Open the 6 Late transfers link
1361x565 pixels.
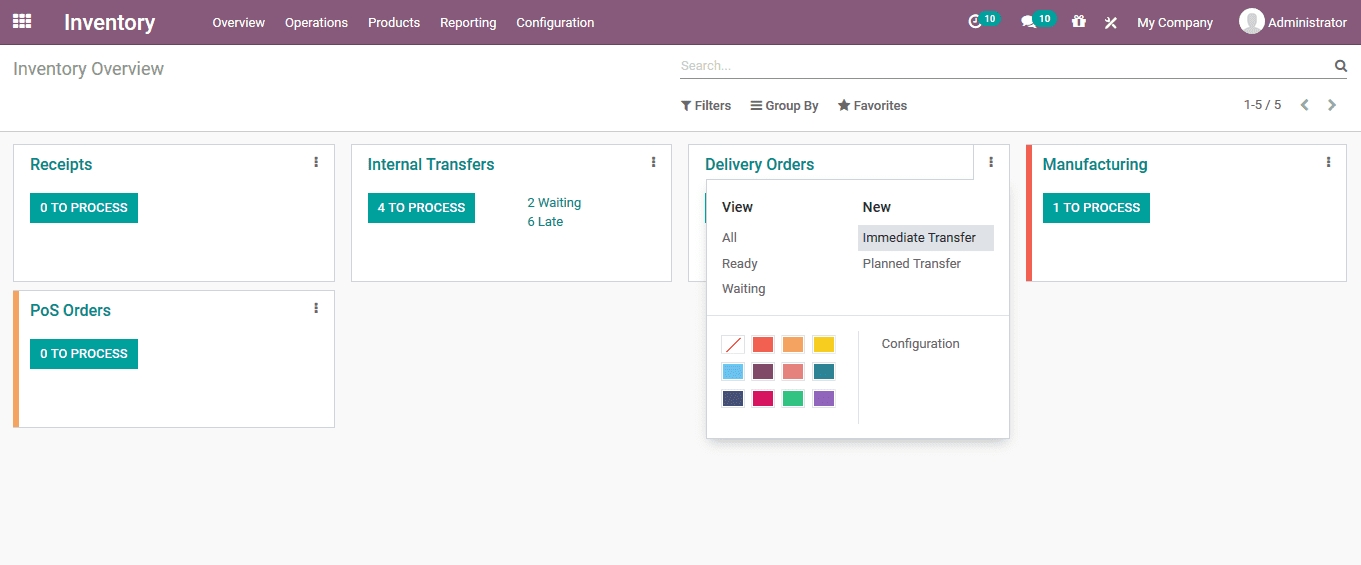point(545,222)
